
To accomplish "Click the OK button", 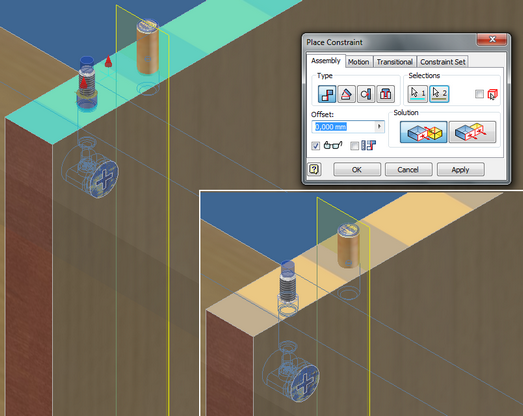I will coord(357,169).
